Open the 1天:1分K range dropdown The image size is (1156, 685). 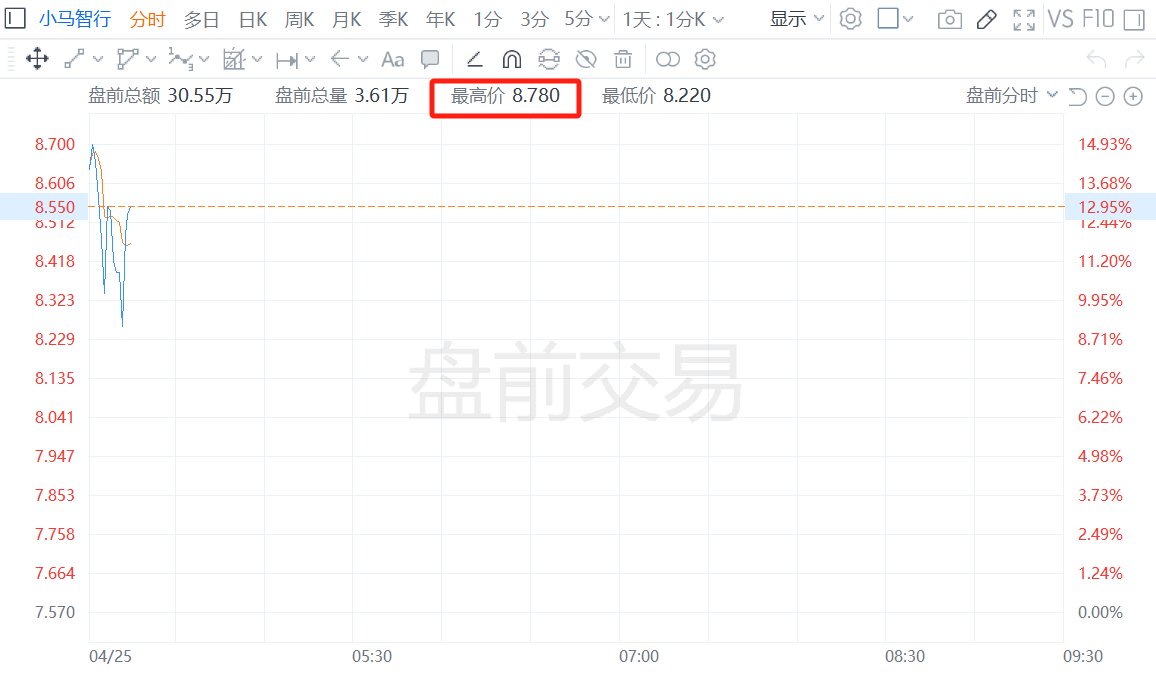click(x=673, y=19)
